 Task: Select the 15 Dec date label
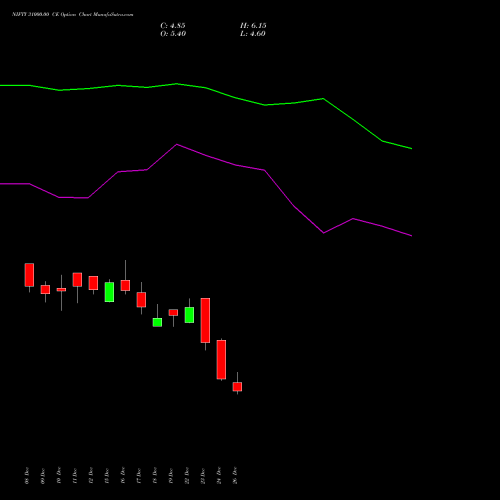click(x=107, y=476)
